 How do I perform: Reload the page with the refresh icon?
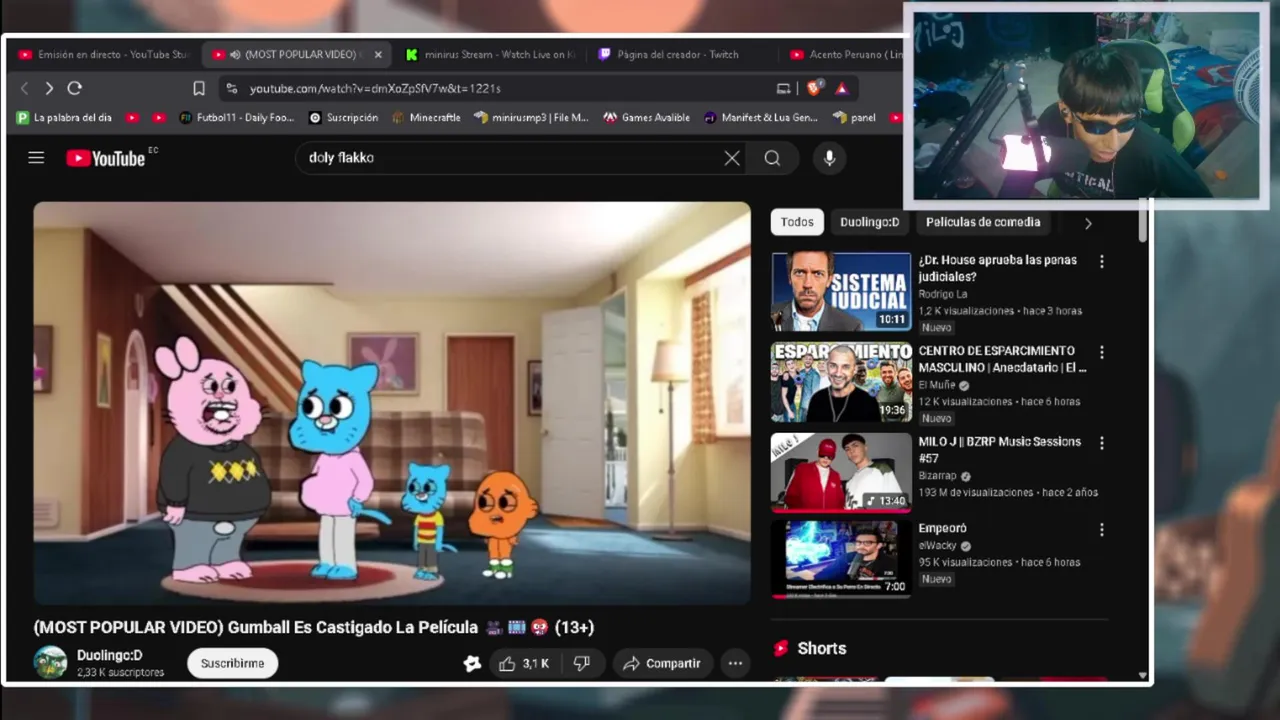coord(74,88)
